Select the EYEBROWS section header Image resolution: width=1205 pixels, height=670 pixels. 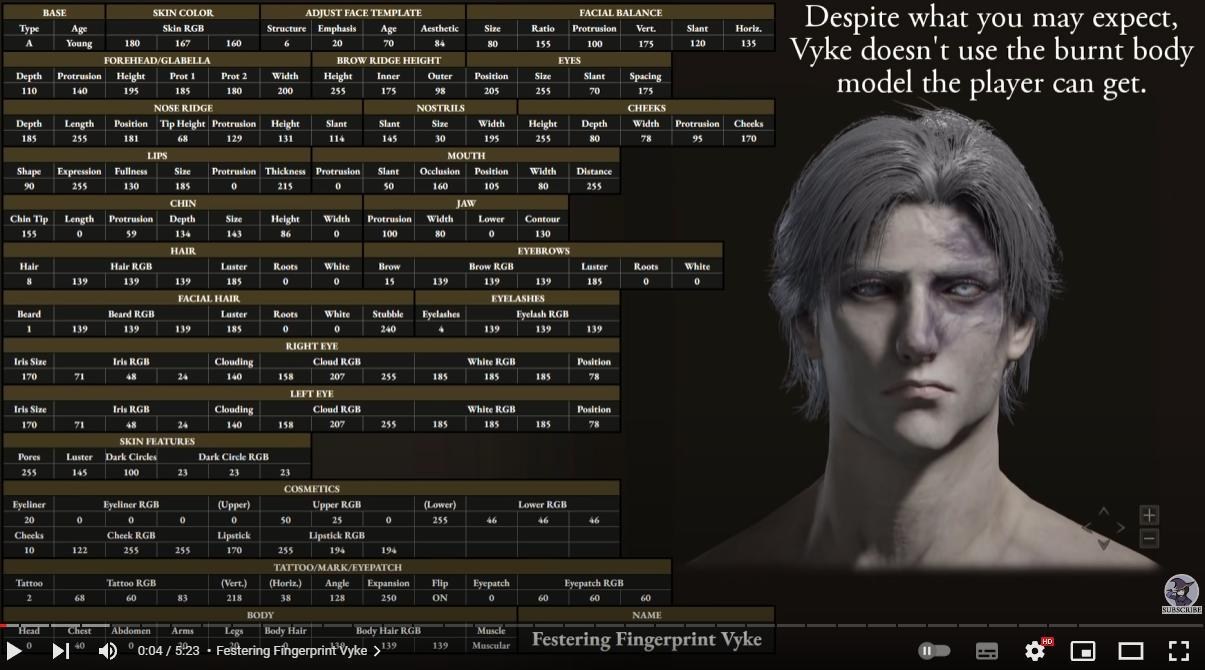coord(543,251)
